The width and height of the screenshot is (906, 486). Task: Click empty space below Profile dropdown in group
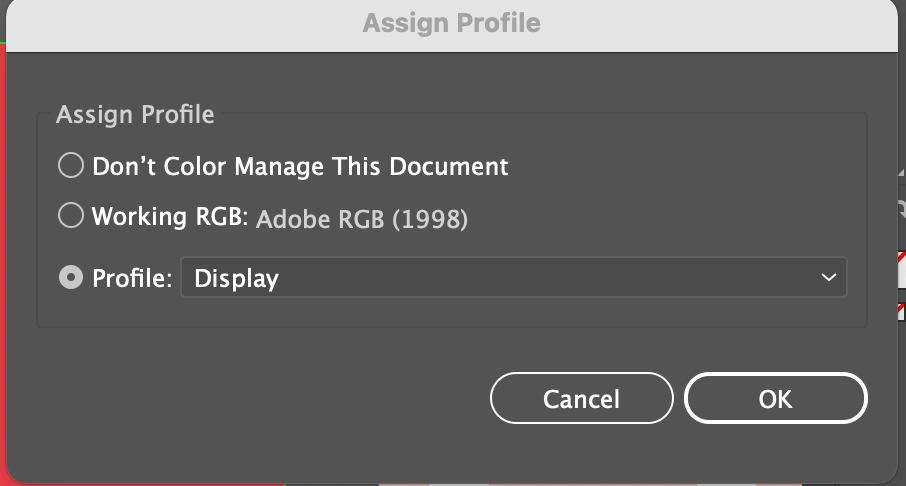pos(450,312)
